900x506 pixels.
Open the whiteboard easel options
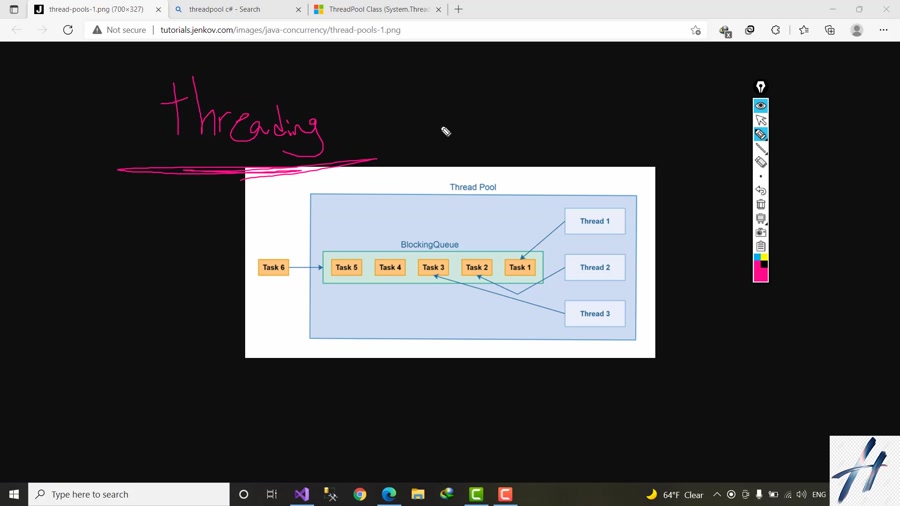click(761, 218)
